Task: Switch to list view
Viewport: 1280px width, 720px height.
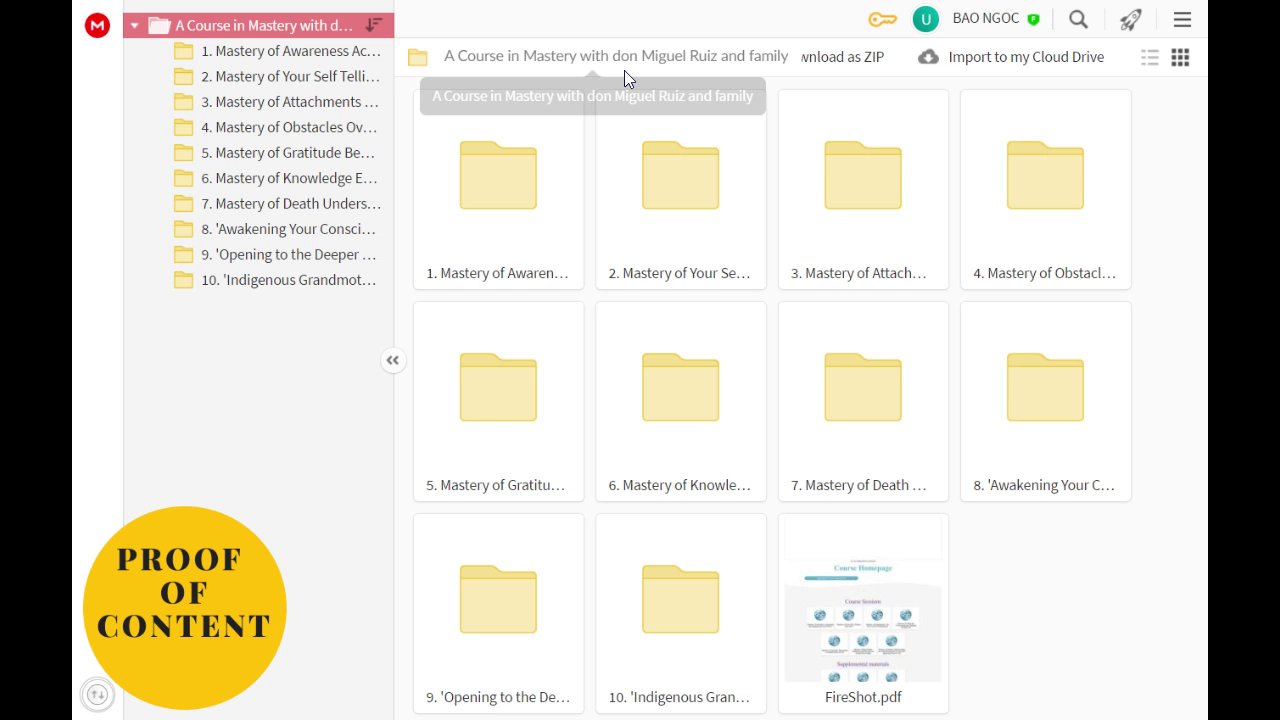Action: (1150, 57)
